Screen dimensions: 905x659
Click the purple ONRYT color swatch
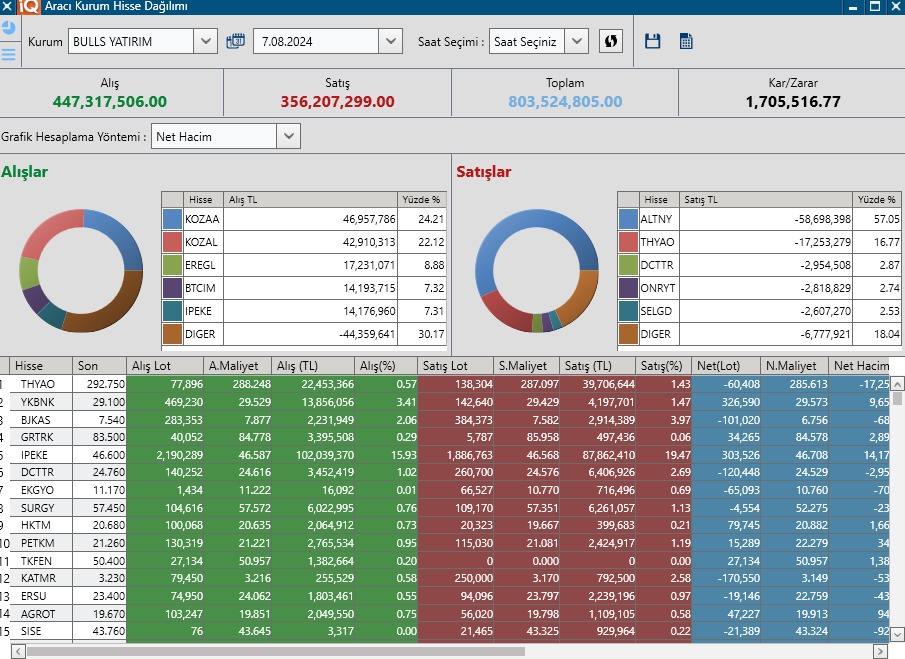tap(629, 288)
